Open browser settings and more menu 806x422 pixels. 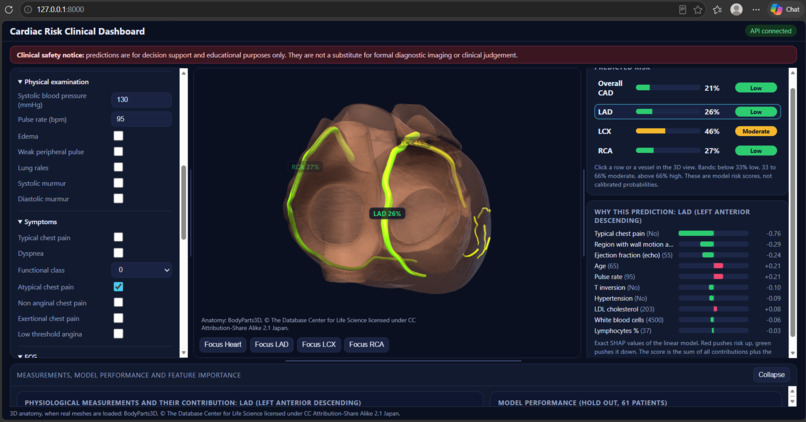click(756, 9)
